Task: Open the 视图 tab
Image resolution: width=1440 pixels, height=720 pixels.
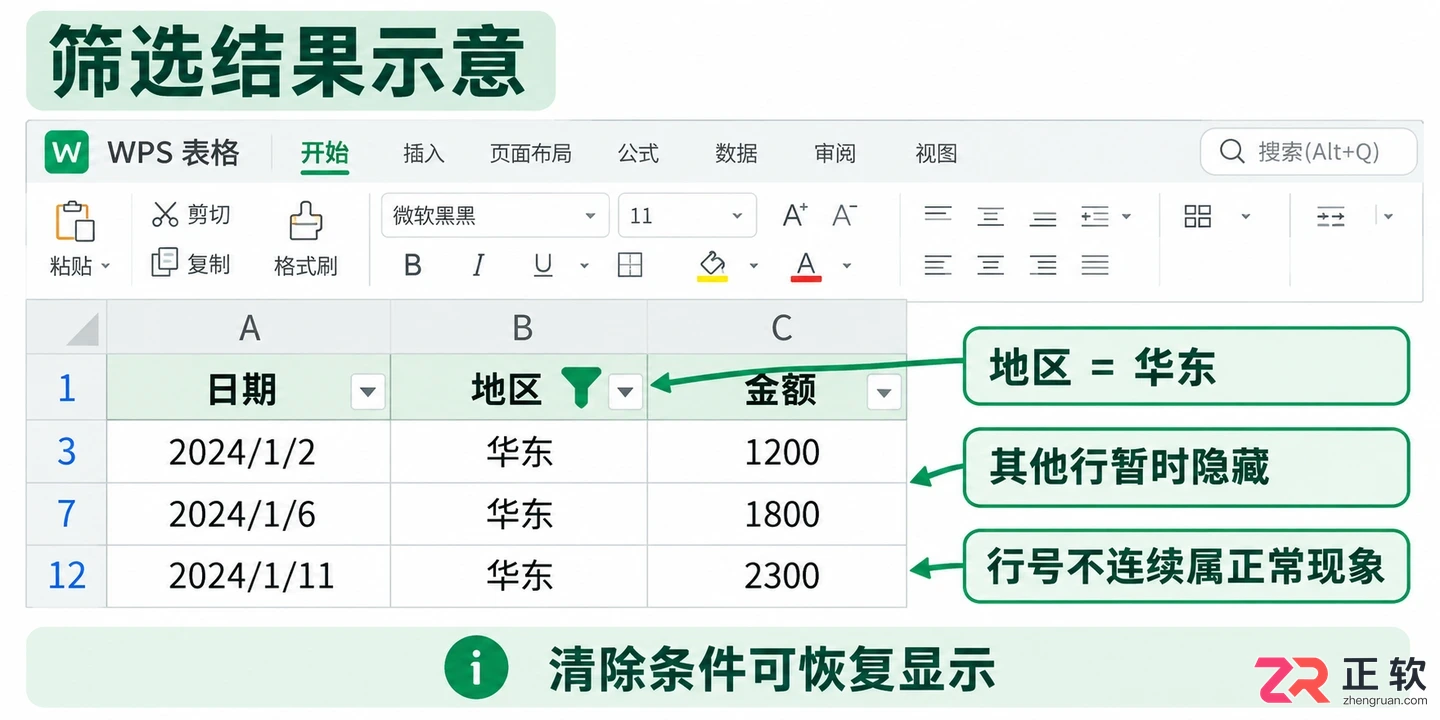Action: [x=937, y=153]
